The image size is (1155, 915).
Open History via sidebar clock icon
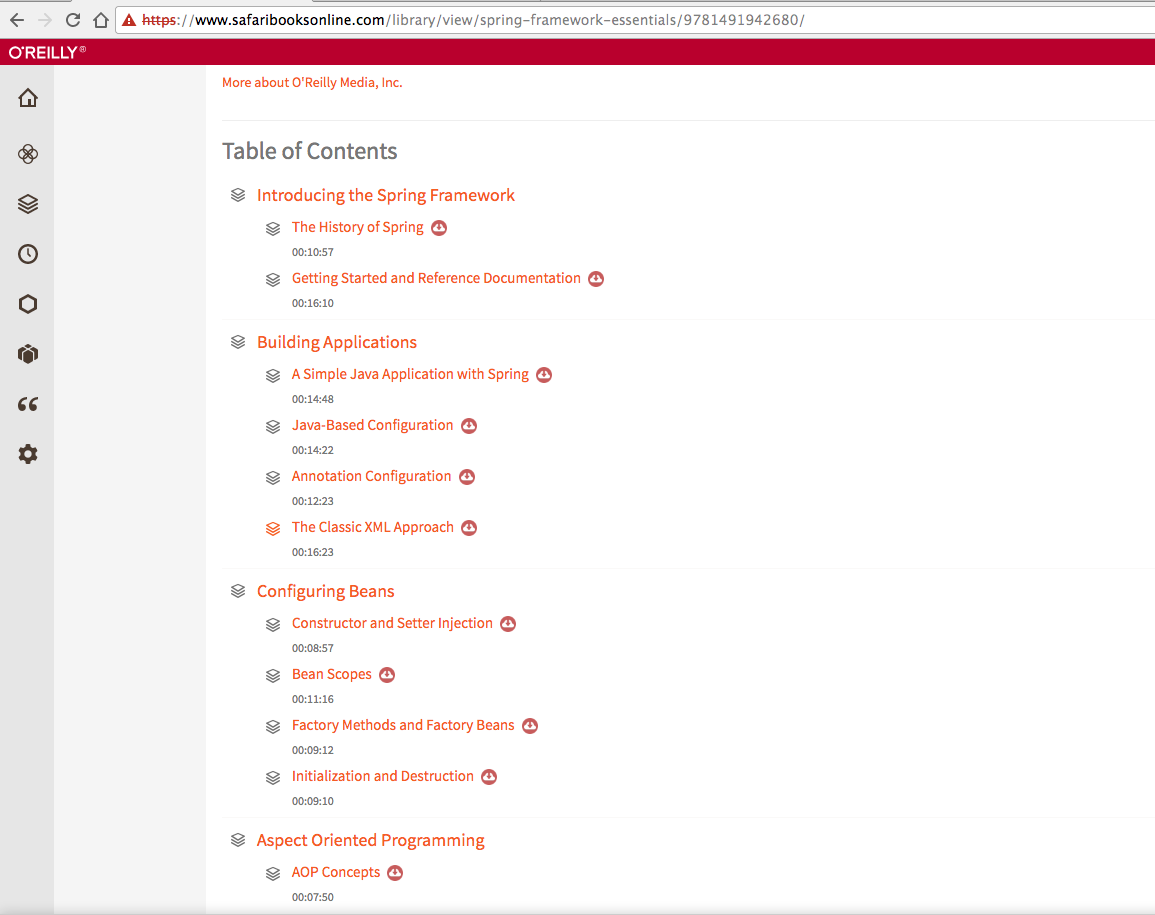(28, 254)
